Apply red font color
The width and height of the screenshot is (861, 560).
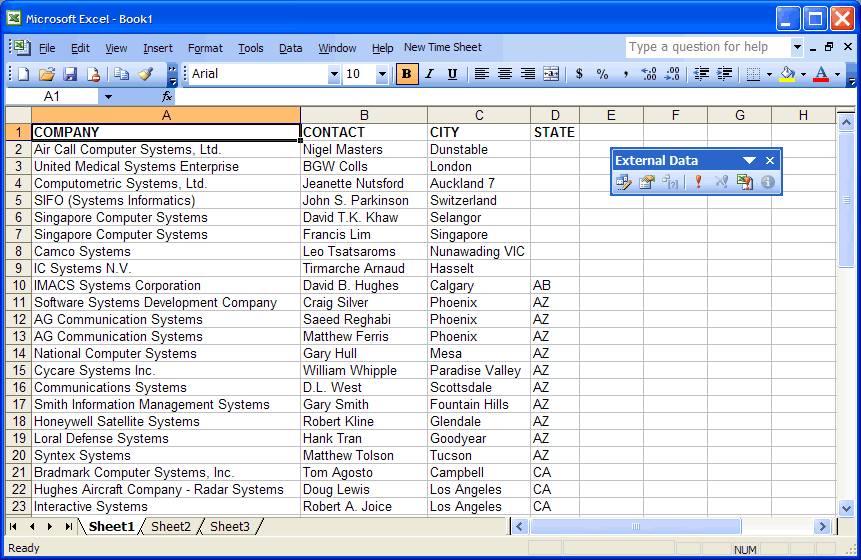coord(821,74)
